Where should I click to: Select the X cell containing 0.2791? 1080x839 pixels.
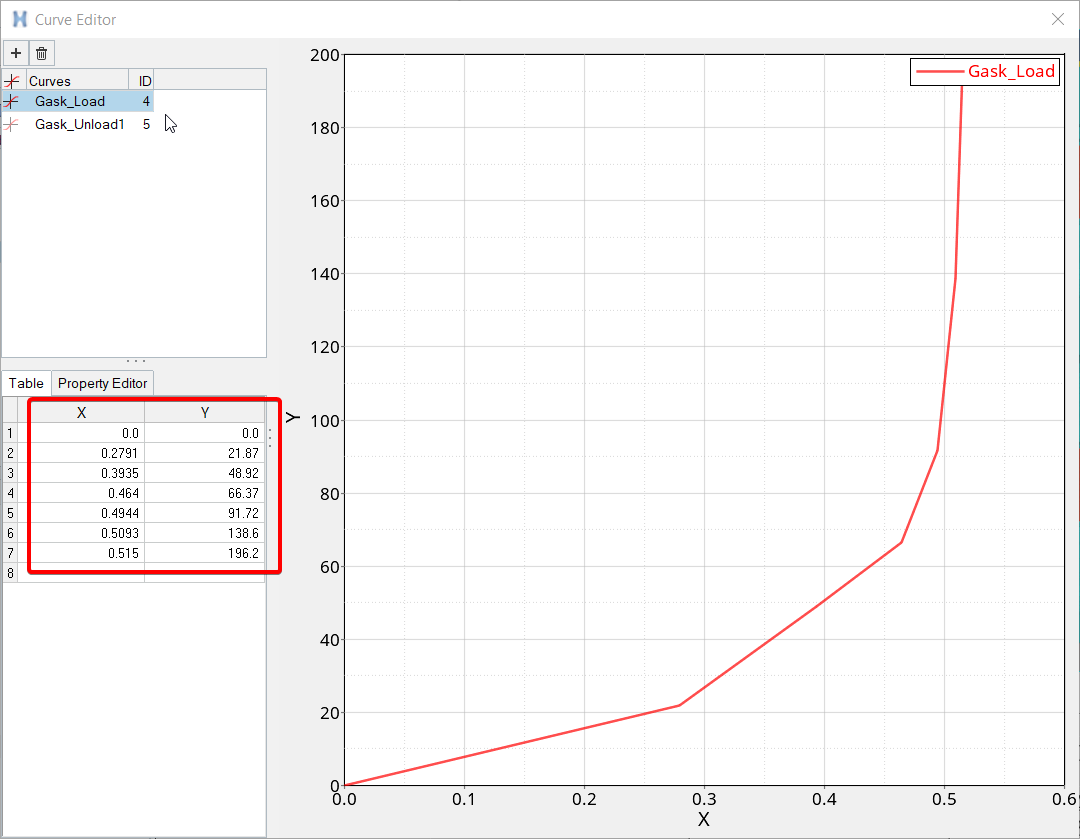tap(82, 453)
